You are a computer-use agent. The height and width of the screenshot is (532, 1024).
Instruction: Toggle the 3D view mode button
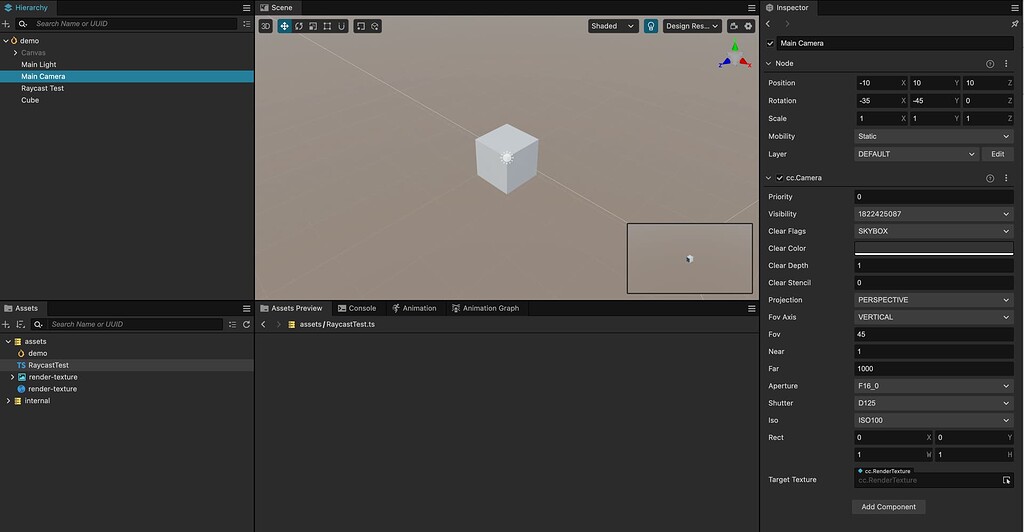coord(265,26)
